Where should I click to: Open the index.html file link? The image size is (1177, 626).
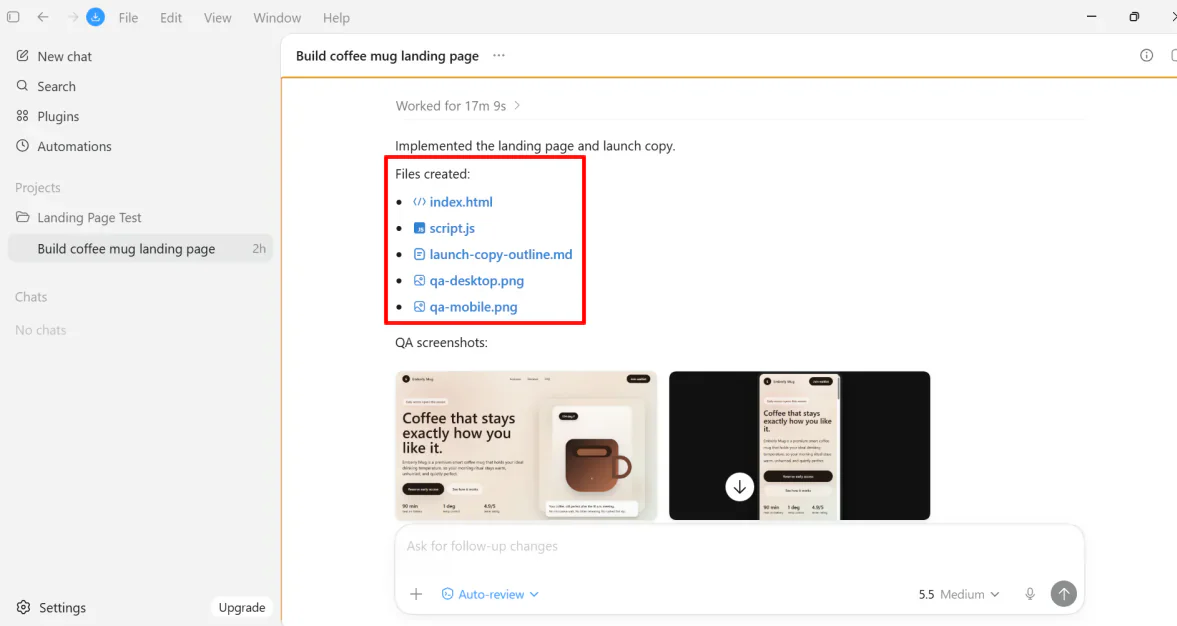[x=461, y=202]
